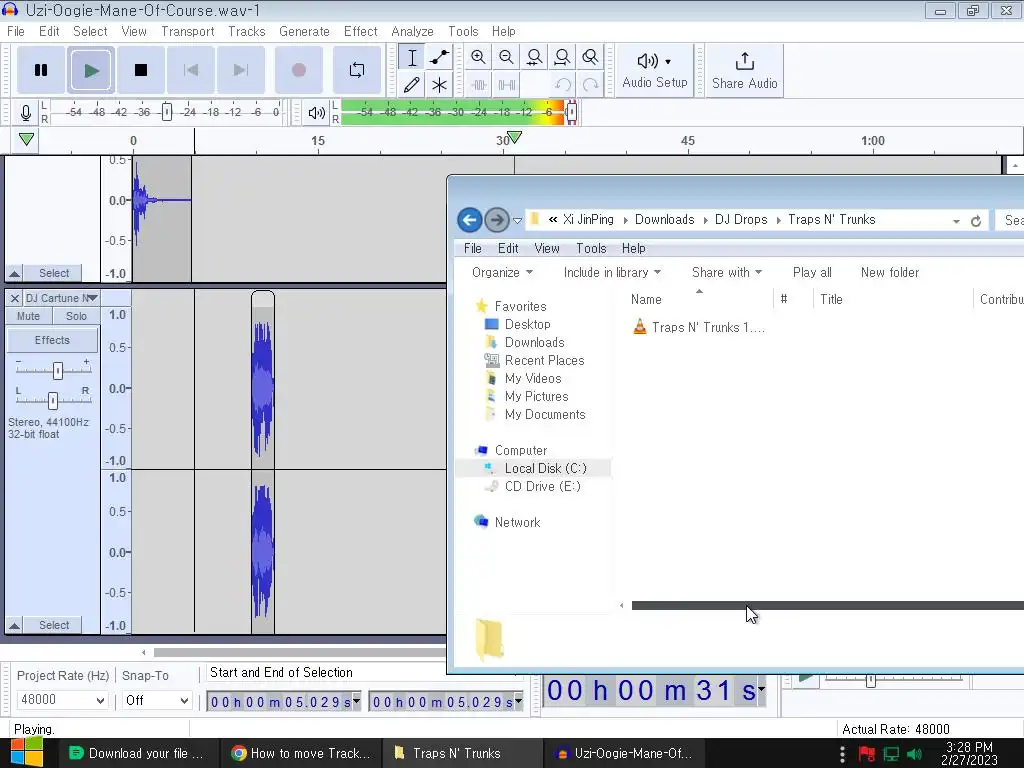This screenshot has width=1024, height=768.
Task: Collapse the DJ Cartune track arrow
Action: [14, 625]
